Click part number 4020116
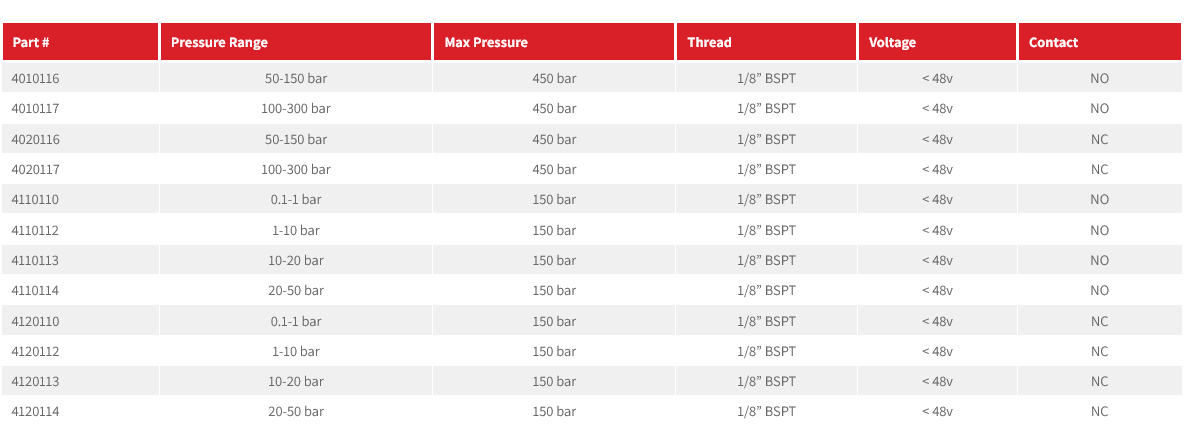Image resolution: width=1184 pixels, height=437 pixels. [35, 139]
